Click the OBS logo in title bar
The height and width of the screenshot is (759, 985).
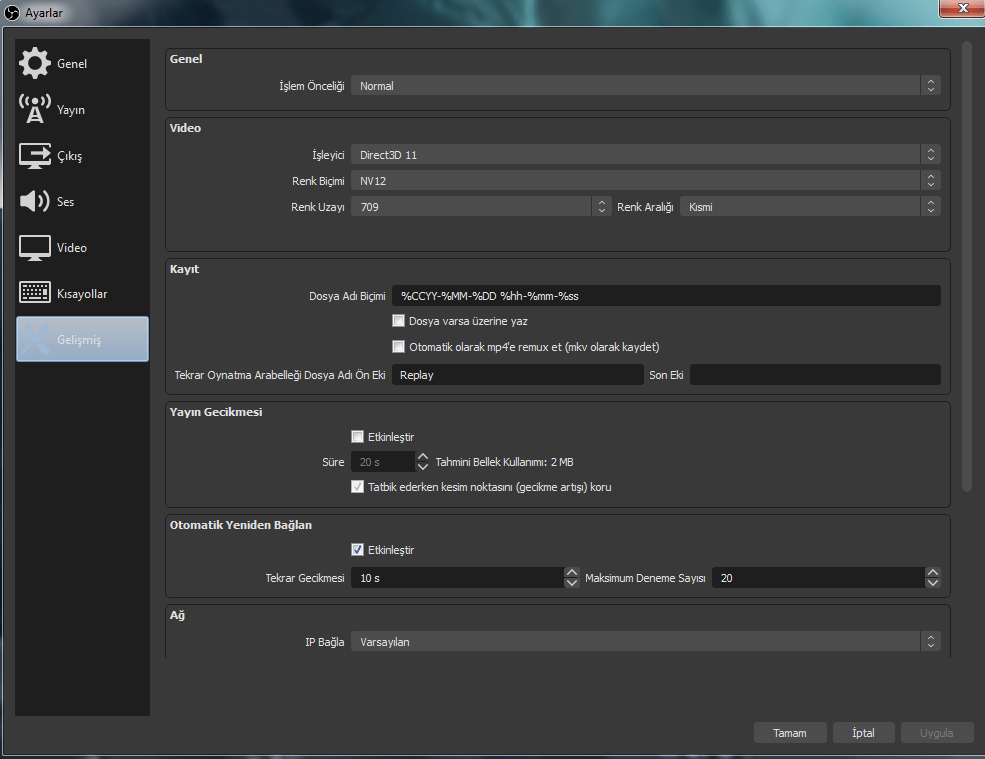coord(12,12)
